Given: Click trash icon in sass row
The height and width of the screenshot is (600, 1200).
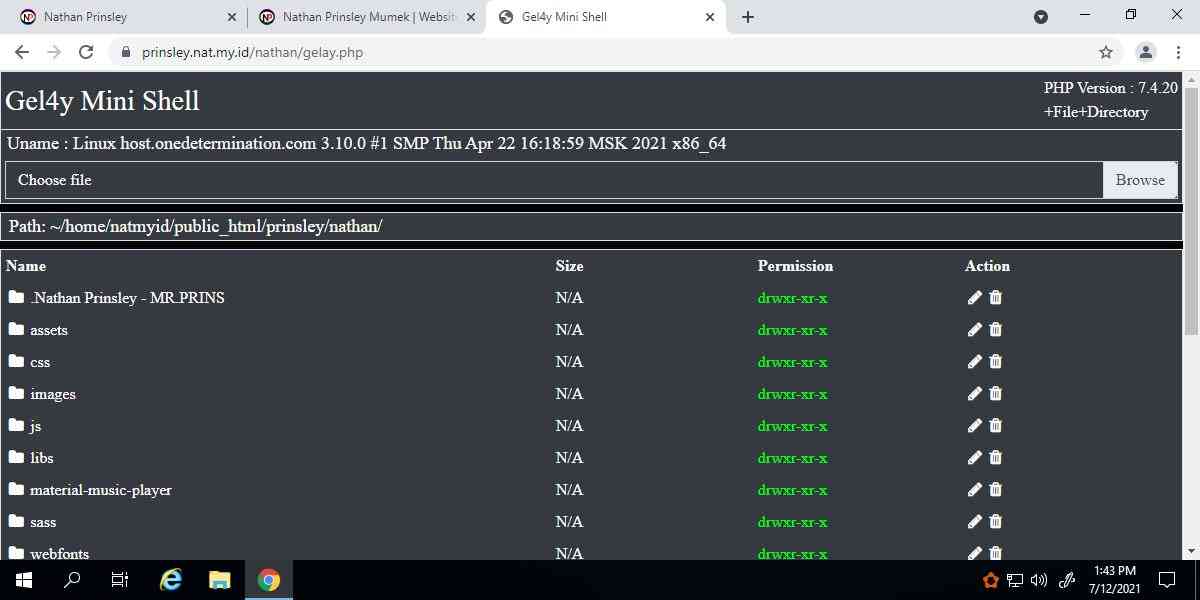Looking at the screenshot, I should pos(995,521).
